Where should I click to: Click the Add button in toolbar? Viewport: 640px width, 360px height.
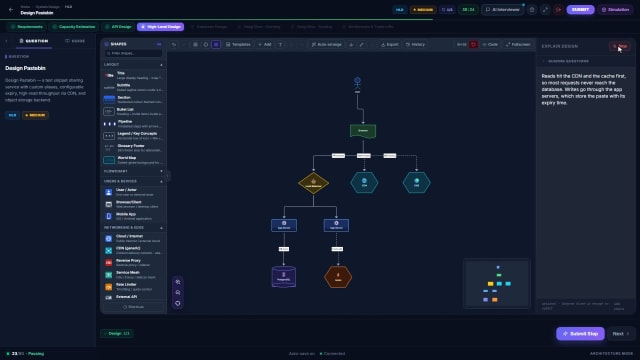coord(264,44)
